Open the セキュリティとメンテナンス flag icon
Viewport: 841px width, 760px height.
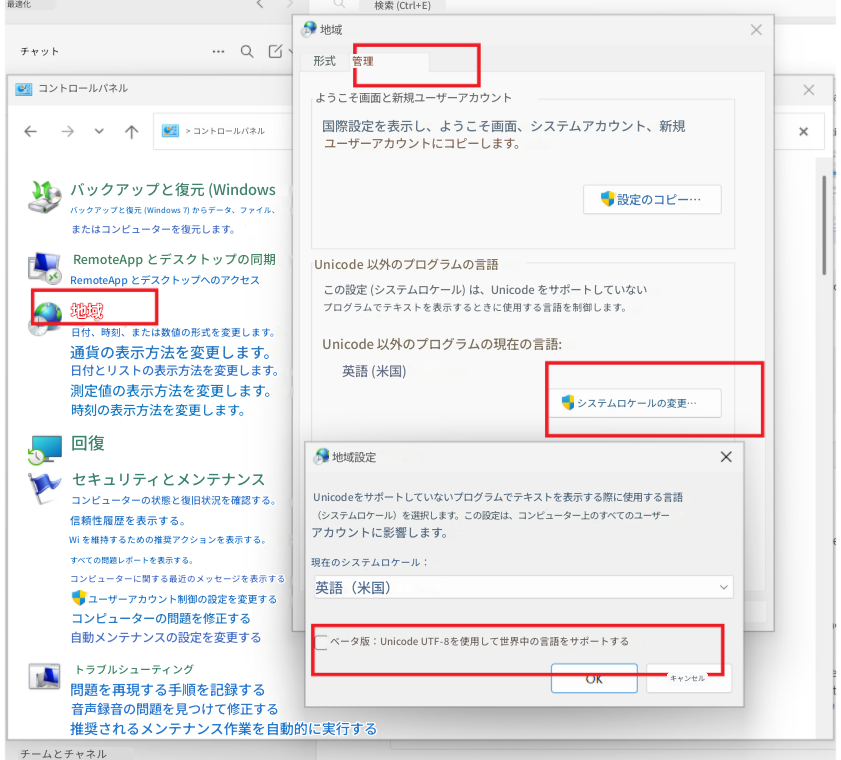44,487
